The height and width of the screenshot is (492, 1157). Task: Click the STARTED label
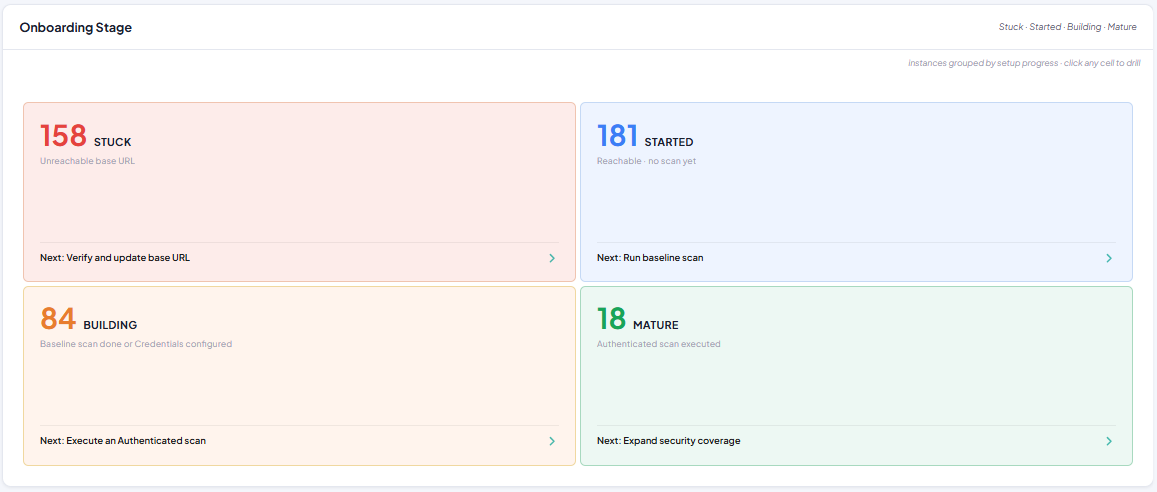click(669, 142)
